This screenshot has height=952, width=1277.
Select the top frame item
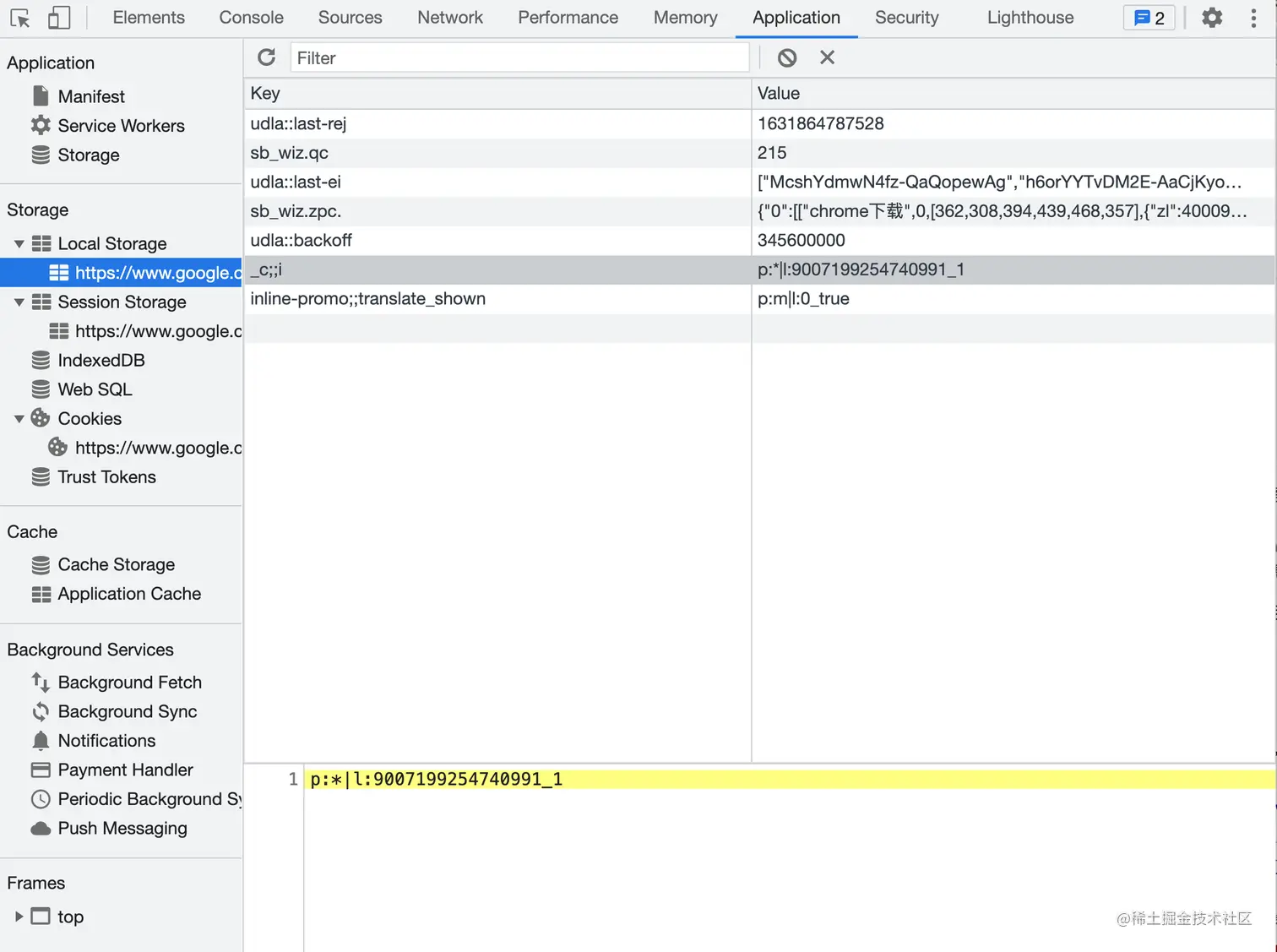[x=70, y=917]
